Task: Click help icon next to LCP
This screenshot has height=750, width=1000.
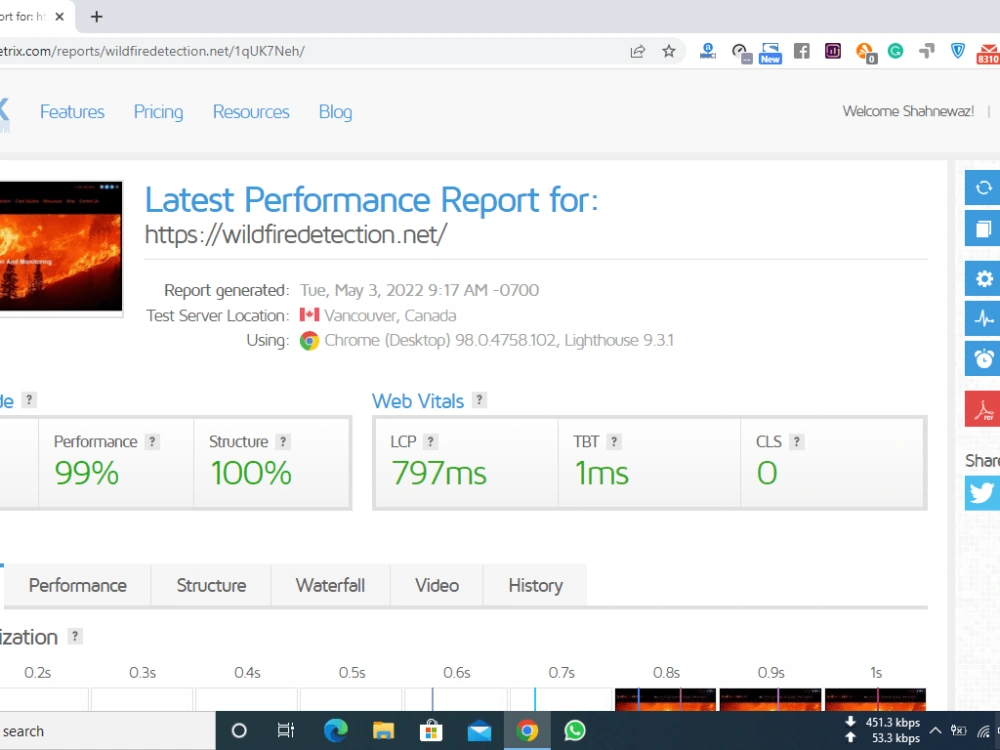Action: [430, 441]
